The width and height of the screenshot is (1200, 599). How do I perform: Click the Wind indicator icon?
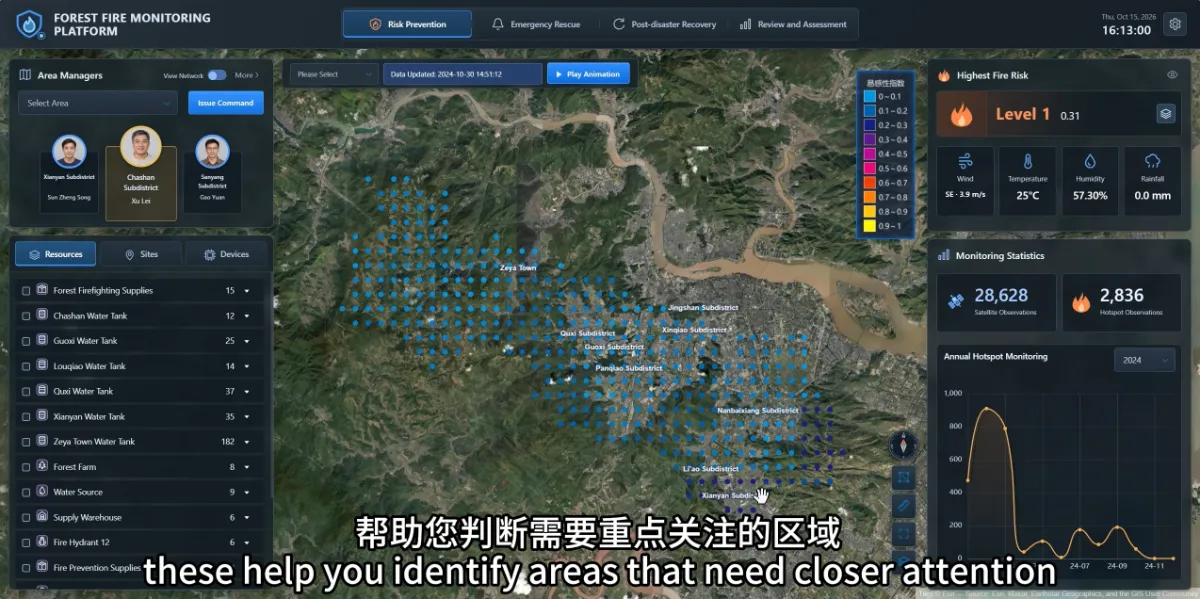965,161
